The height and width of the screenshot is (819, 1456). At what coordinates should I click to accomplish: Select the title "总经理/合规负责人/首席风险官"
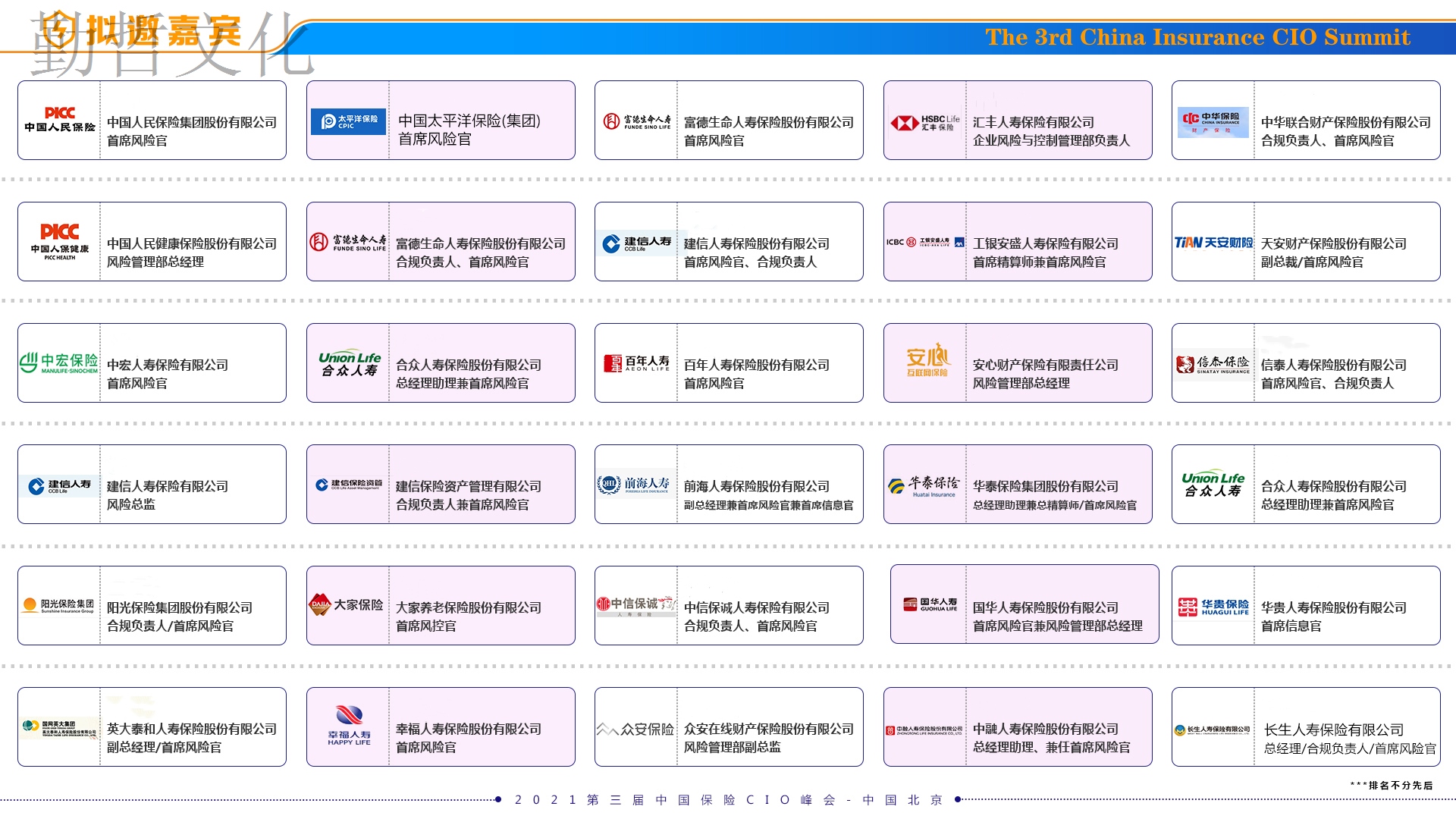tap(1350, 748)
